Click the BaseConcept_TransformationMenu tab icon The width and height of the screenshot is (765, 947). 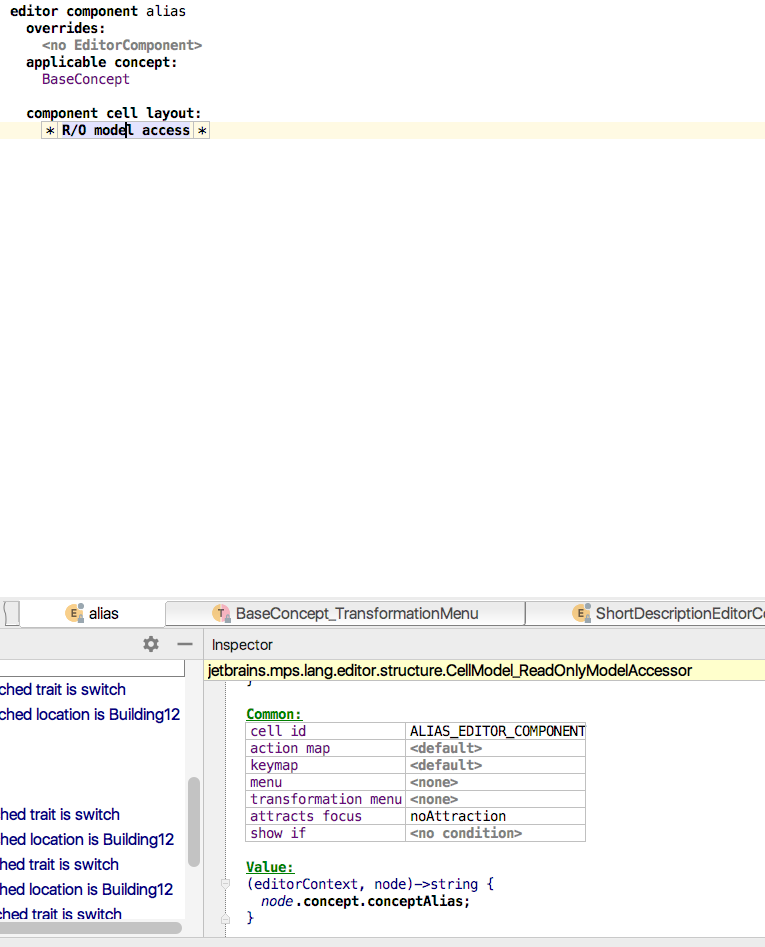(221, 613)
